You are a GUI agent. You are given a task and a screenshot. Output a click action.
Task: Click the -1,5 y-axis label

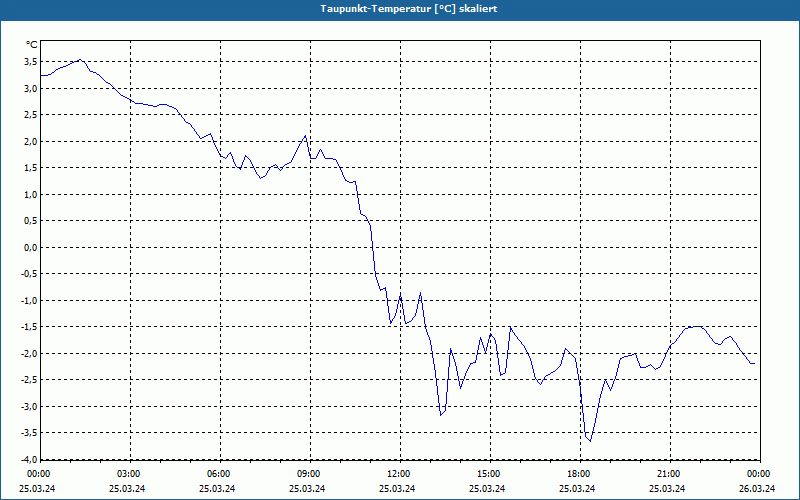pos(29,327)
